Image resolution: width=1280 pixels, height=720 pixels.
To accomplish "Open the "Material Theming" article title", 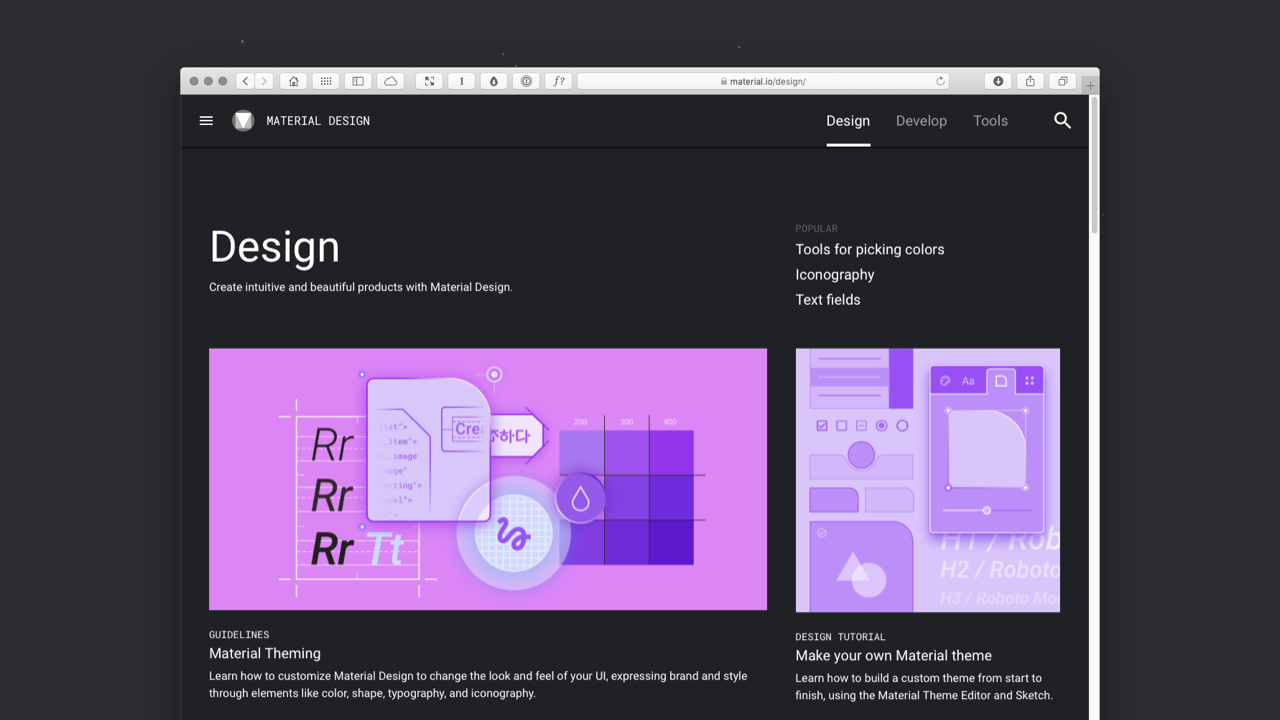I will pyautogui.click(x=265, y=653).
